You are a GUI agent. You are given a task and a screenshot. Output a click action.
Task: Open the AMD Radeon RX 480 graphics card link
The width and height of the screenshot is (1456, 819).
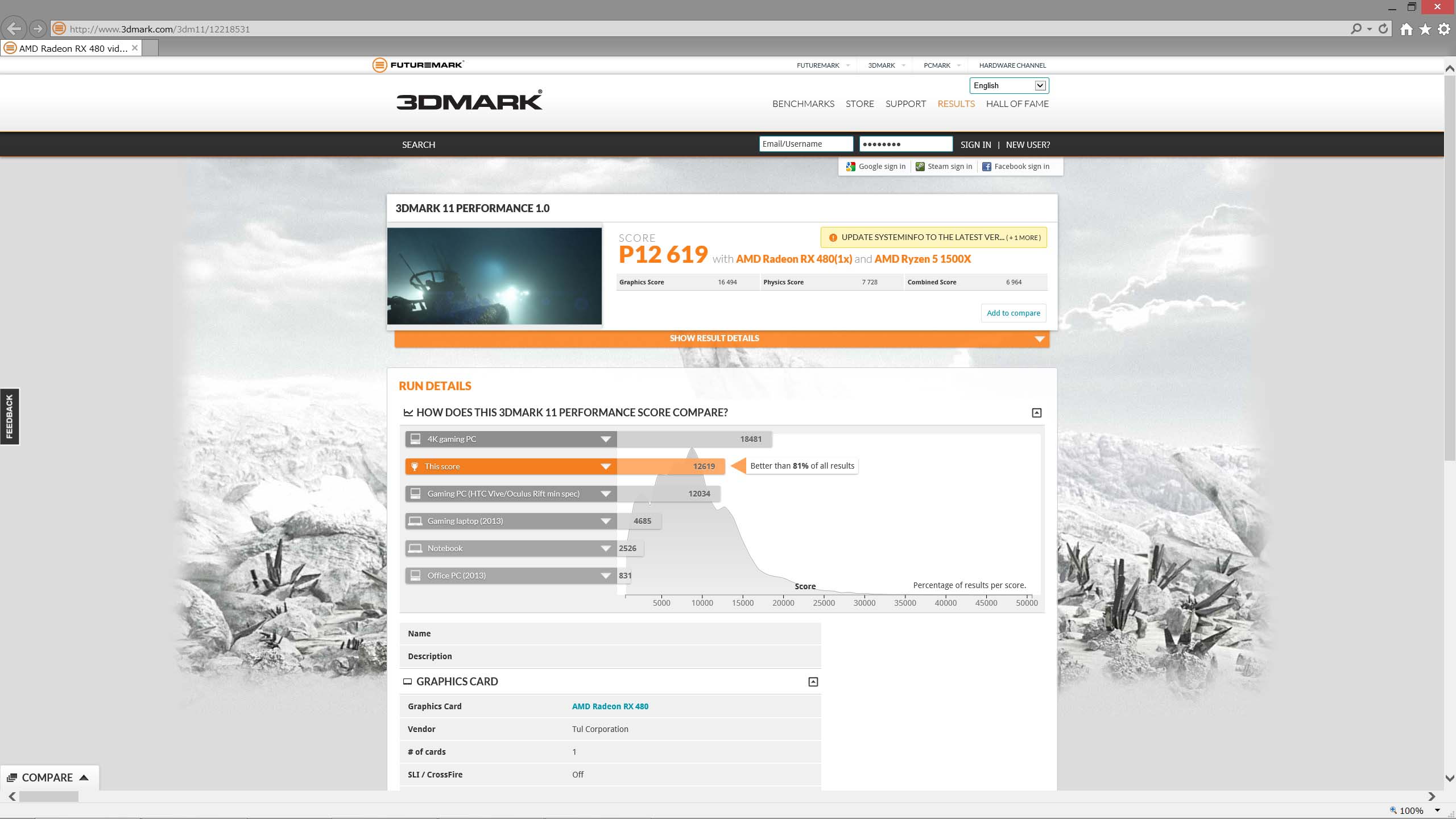tap(610, 706)
